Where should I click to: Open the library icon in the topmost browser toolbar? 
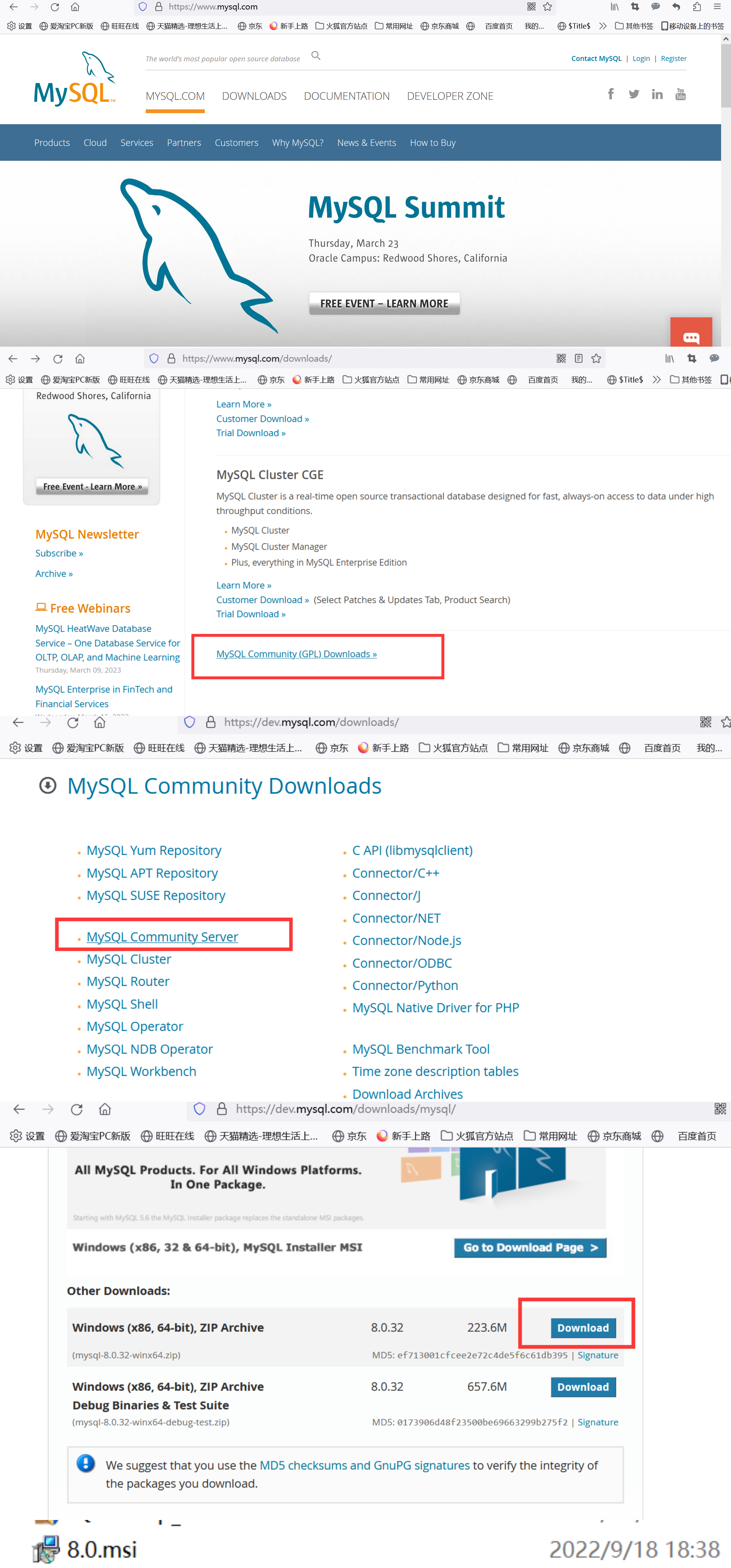coord(615,7)
